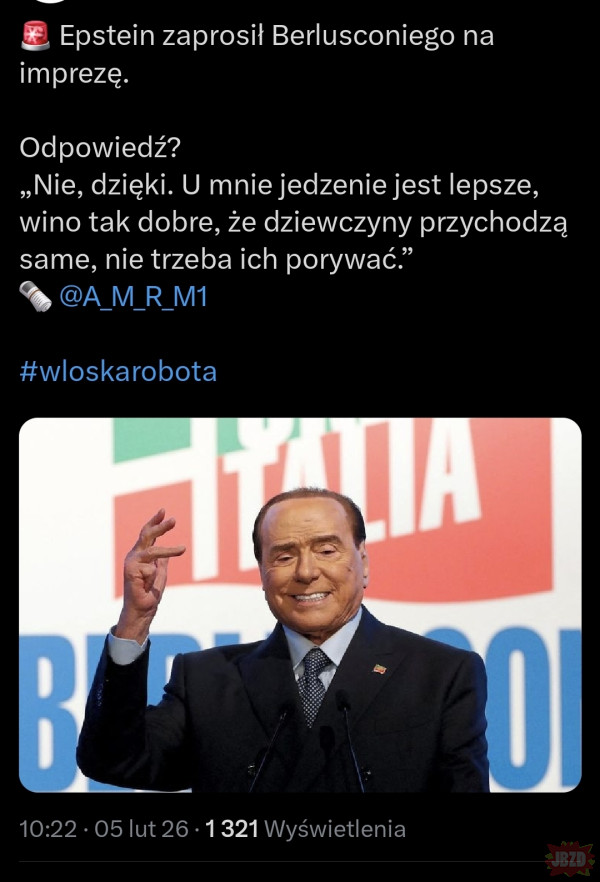The image size is (600, 882).
Task: Click the JBZD watermark logo
Action: (x=570, y=858)
